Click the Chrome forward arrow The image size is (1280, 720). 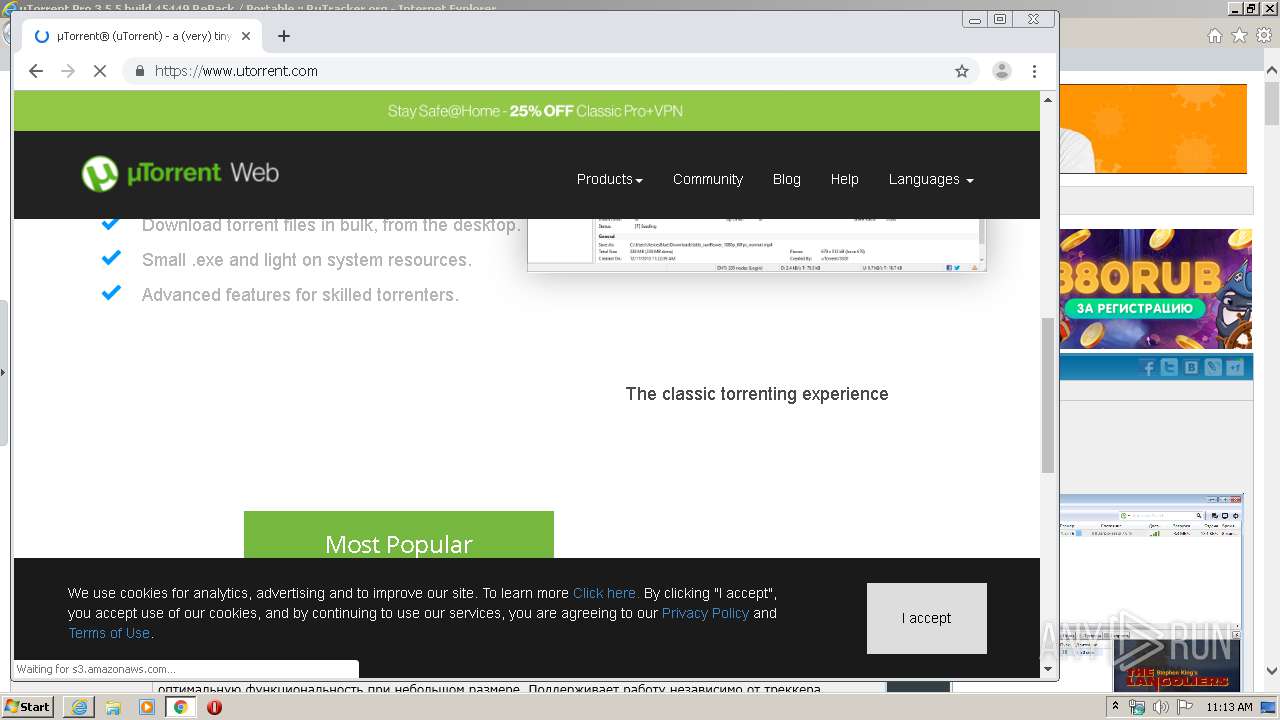coord(68,71)
